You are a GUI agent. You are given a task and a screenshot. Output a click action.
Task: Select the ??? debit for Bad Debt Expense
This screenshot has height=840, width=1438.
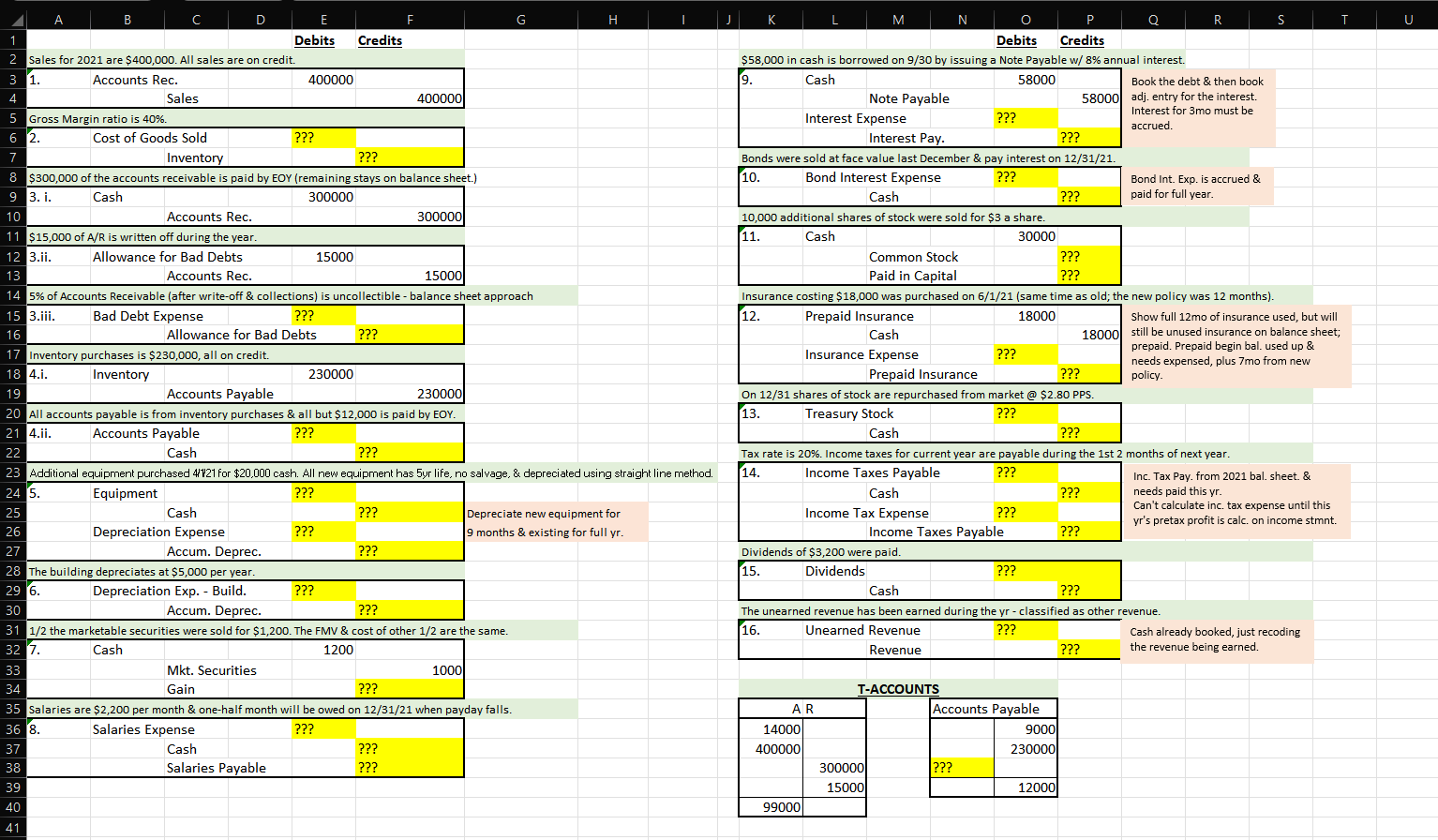click(324, 316)
